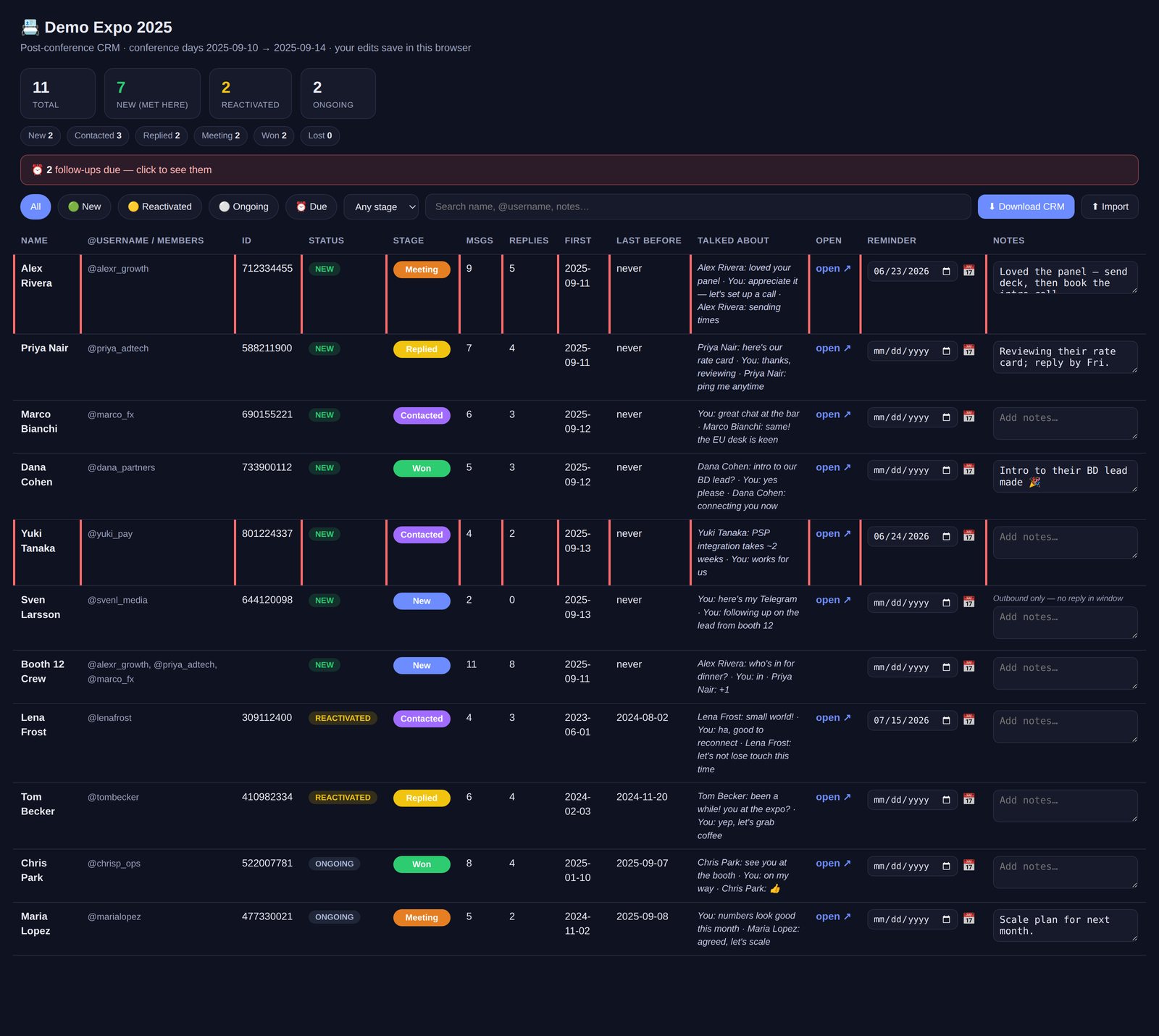This screenshot has width=1159, height=1036.
Task: Select the Due filter tab
Action: [x=311, y=206]
